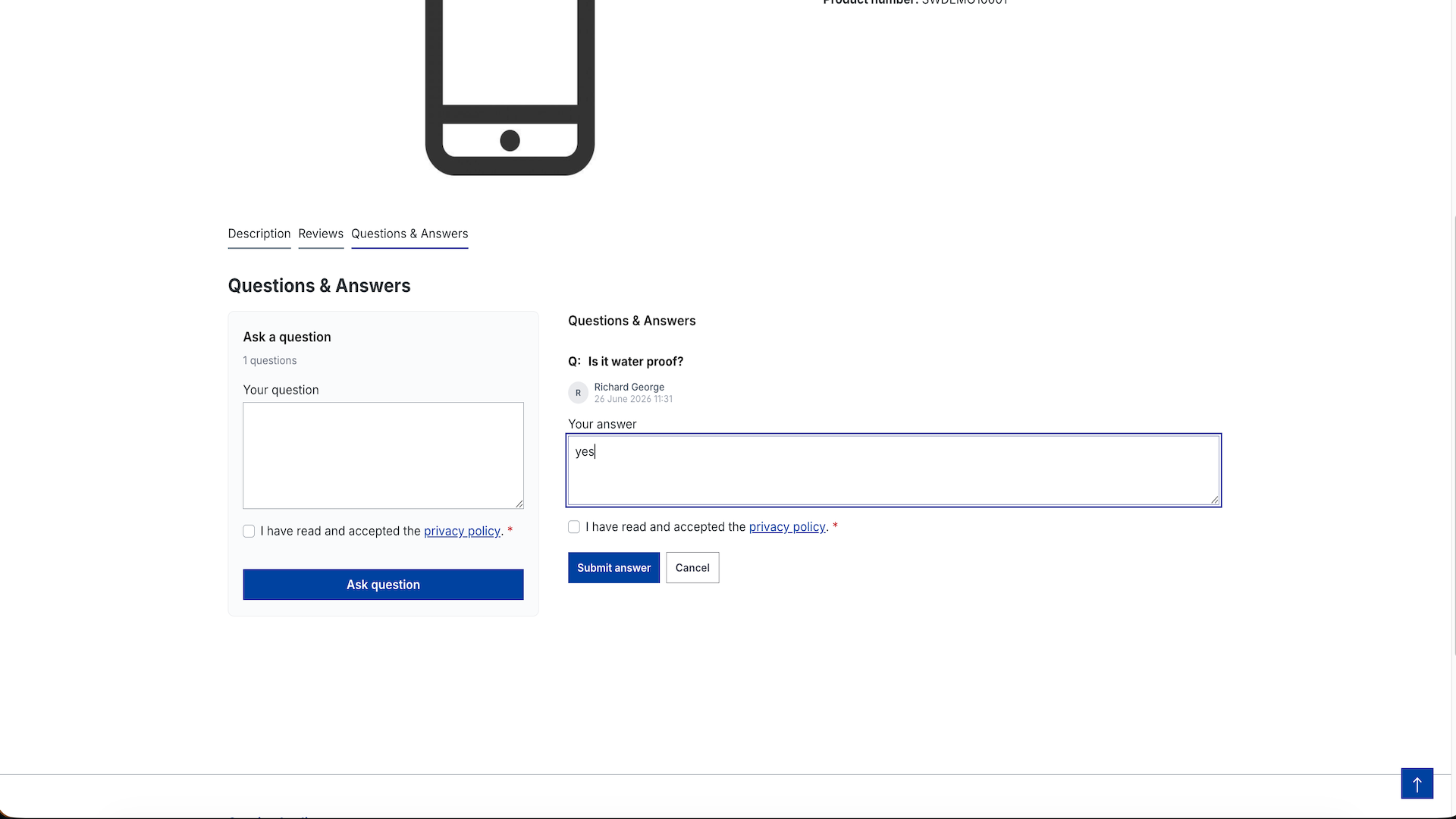Switch to the Reviews tab
This screenshot has width=1456, height=819.
click(321, 234)
